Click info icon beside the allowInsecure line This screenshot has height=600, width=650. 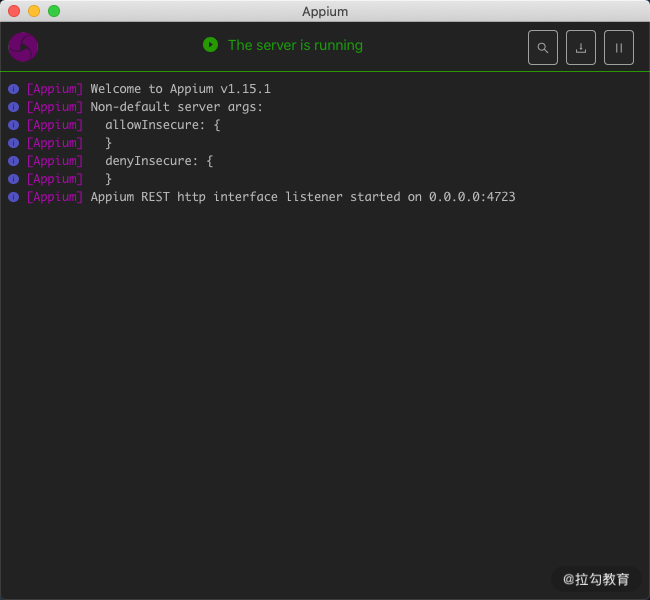point(14,125)
